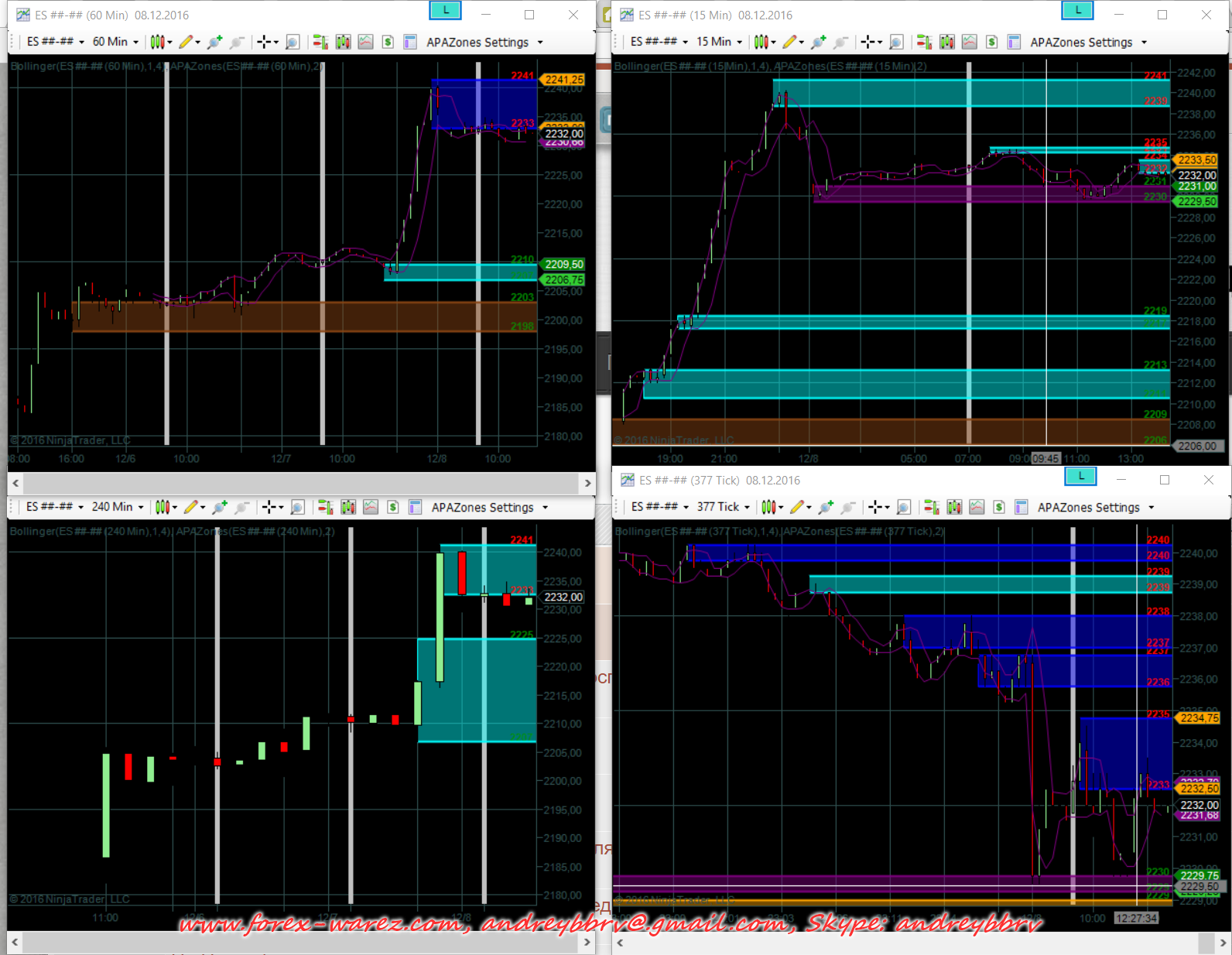Open indicators candlestick icon in 377 Tick chart toolbar
1232x955 pixels.
[x=954, y=507]
